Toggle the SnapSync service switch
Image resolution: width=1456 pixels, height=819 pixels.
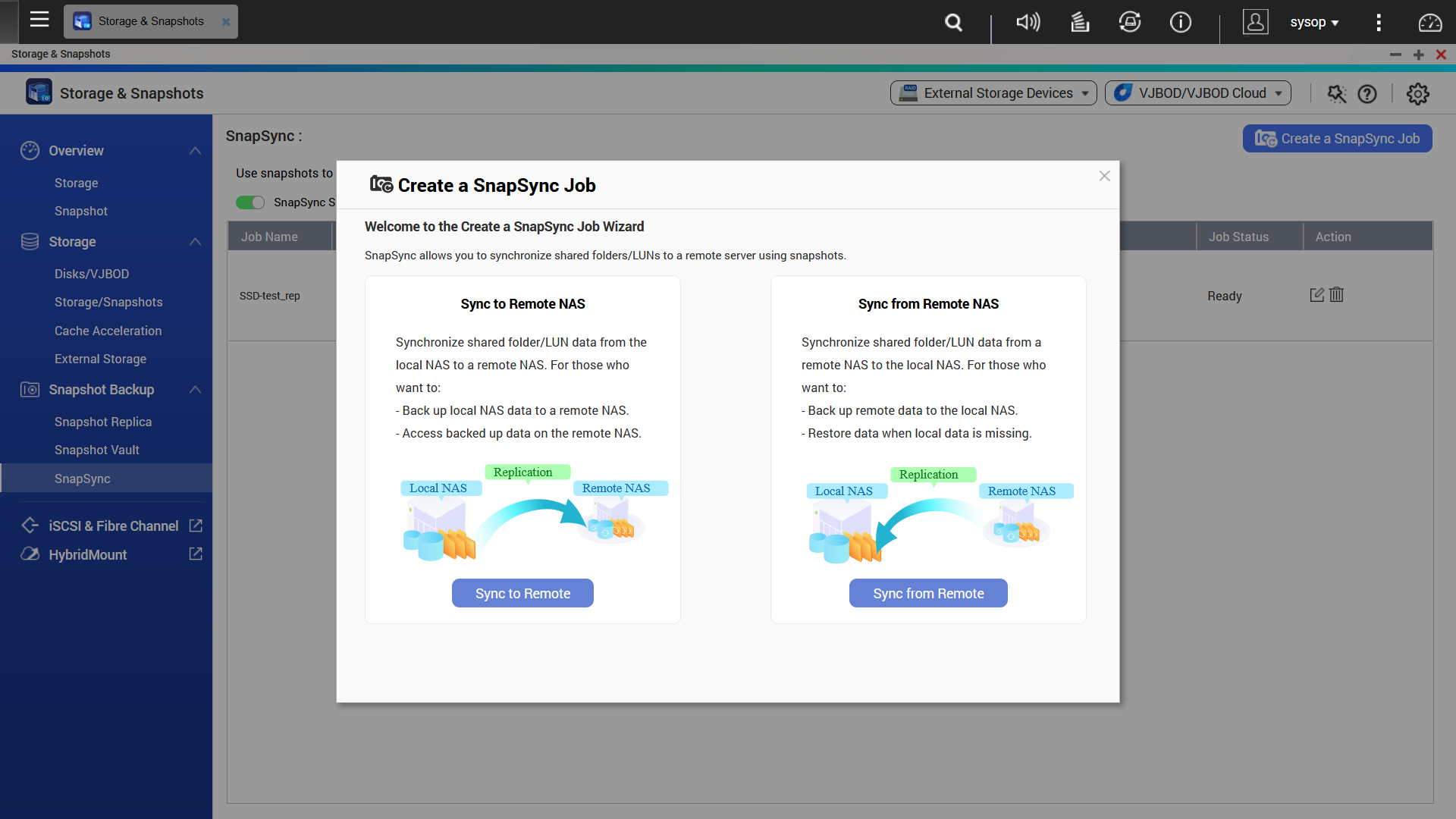click(250, 202)
